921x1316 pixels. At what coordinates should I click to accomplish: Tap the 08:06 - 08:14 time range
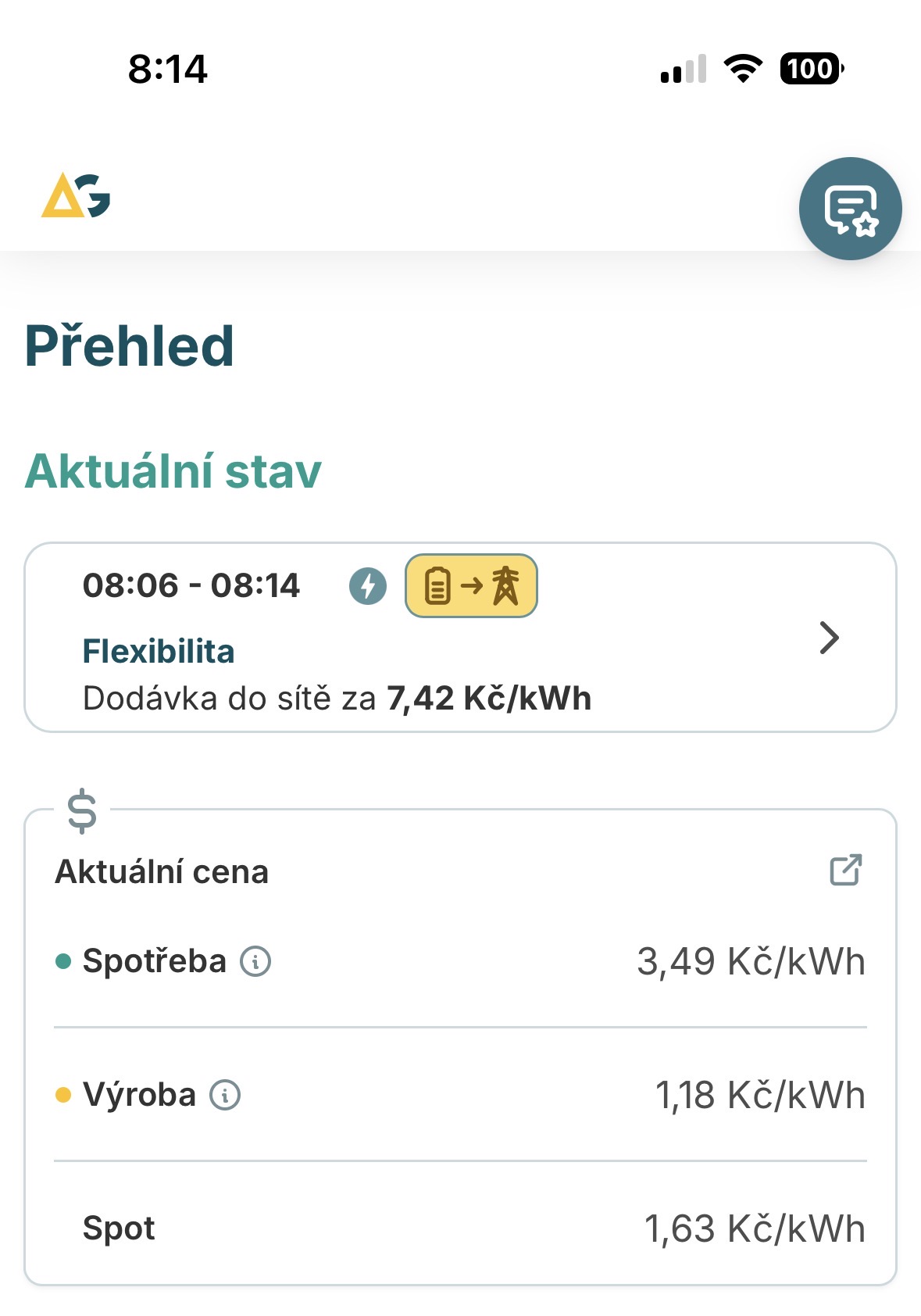pos(191,585)
